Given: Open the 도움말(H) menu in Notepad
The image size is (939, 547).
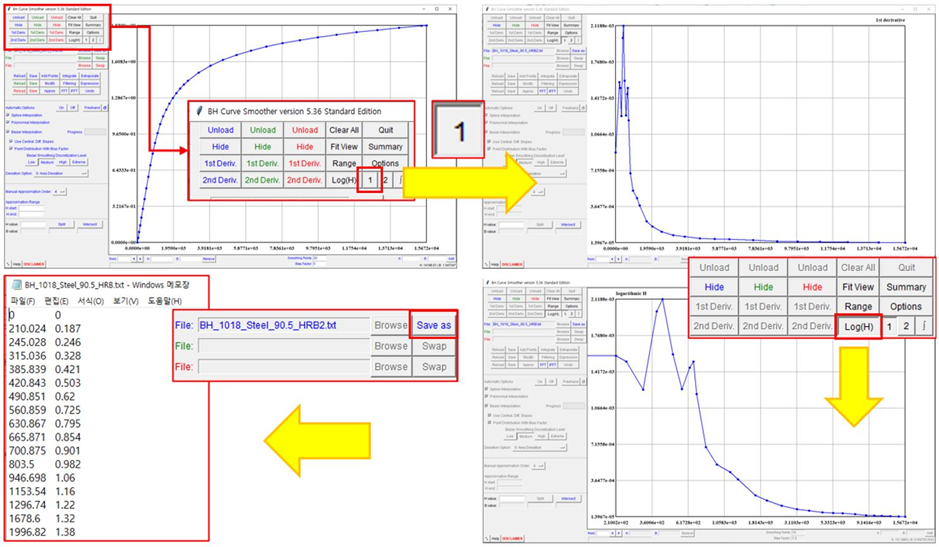Looking at the screenshot, I should point(165,301).
